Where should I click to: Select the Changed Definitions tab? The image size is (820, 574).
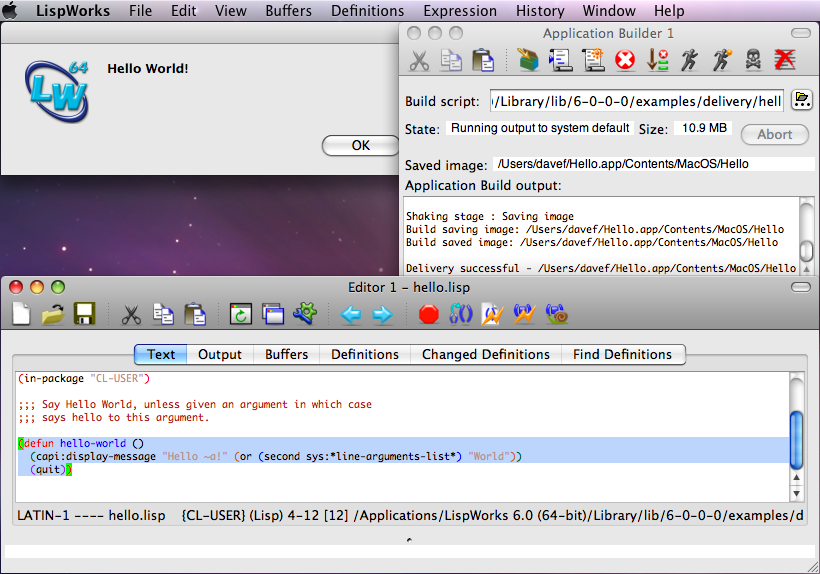click(486, 354)
